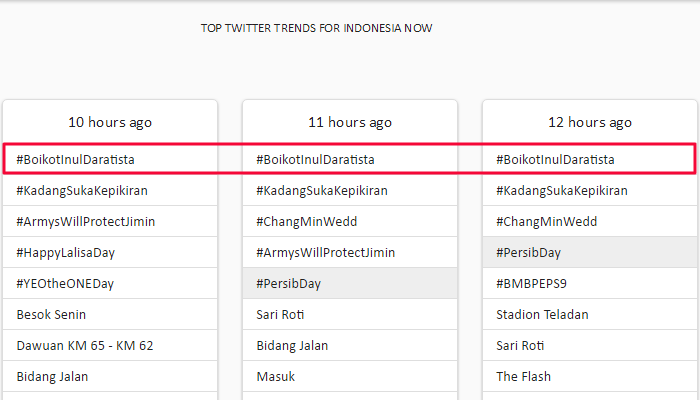Click #BoikotInulDaratista in 12 hours ago column
This screenshot has height=400, width=700.
(x=556, y=159)
